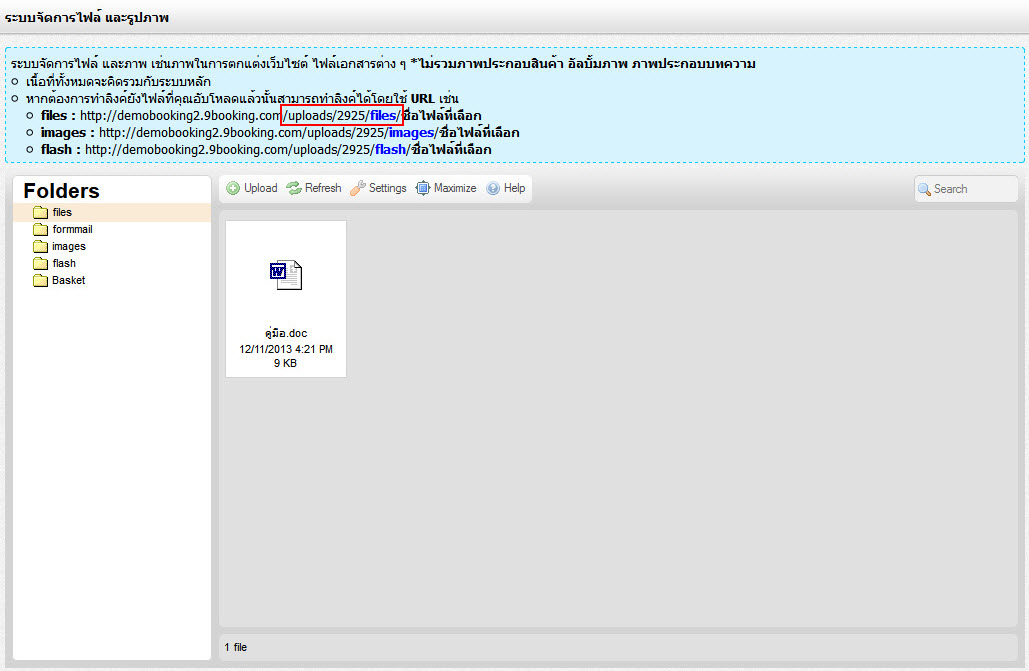Image resolution: width=1029 pixels, height=671 pixels.
Task: Open Settings via the wrench icon
Action: tap(357, 188)
